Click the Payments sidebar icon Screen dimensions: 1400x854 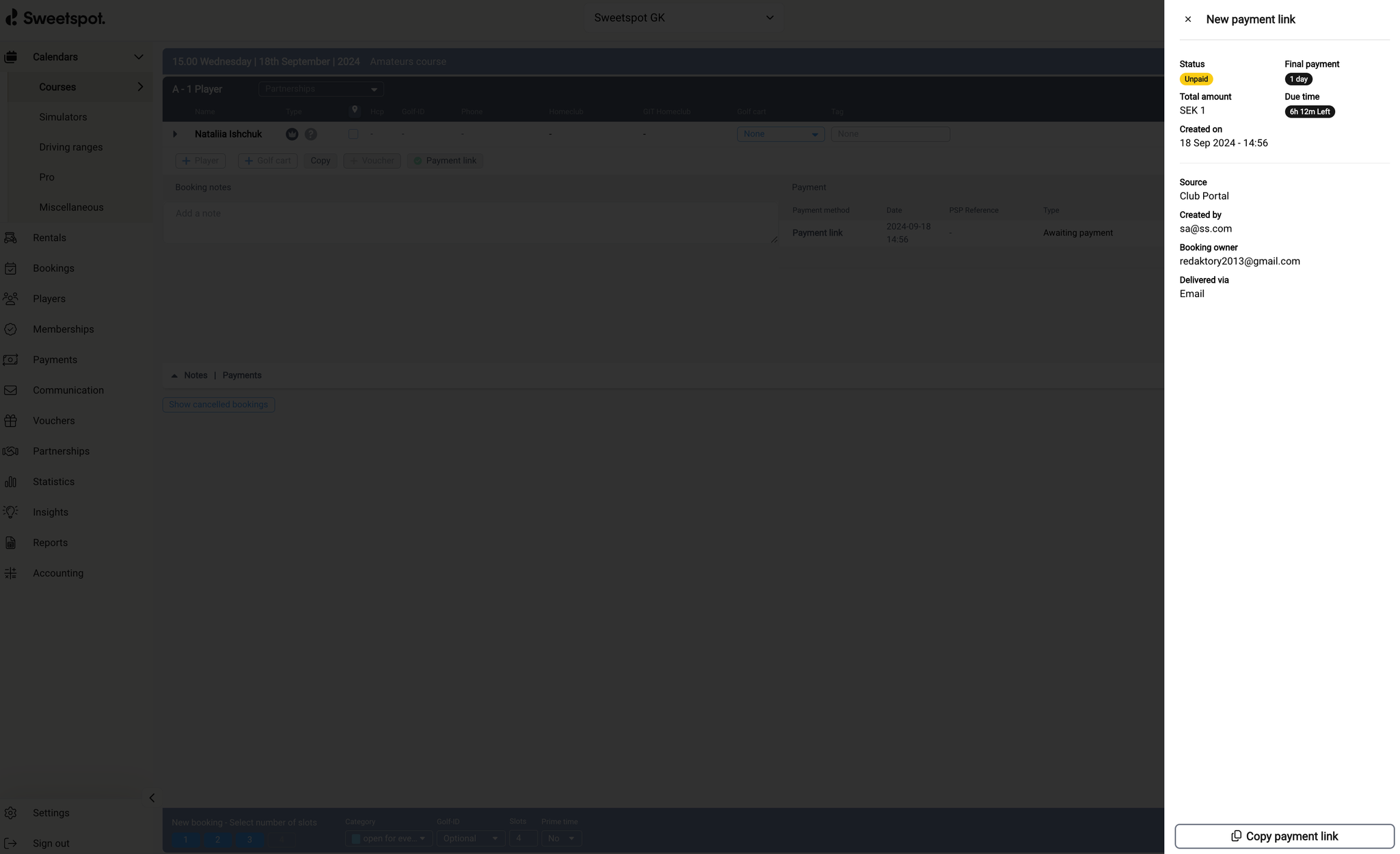click(10, 359)
